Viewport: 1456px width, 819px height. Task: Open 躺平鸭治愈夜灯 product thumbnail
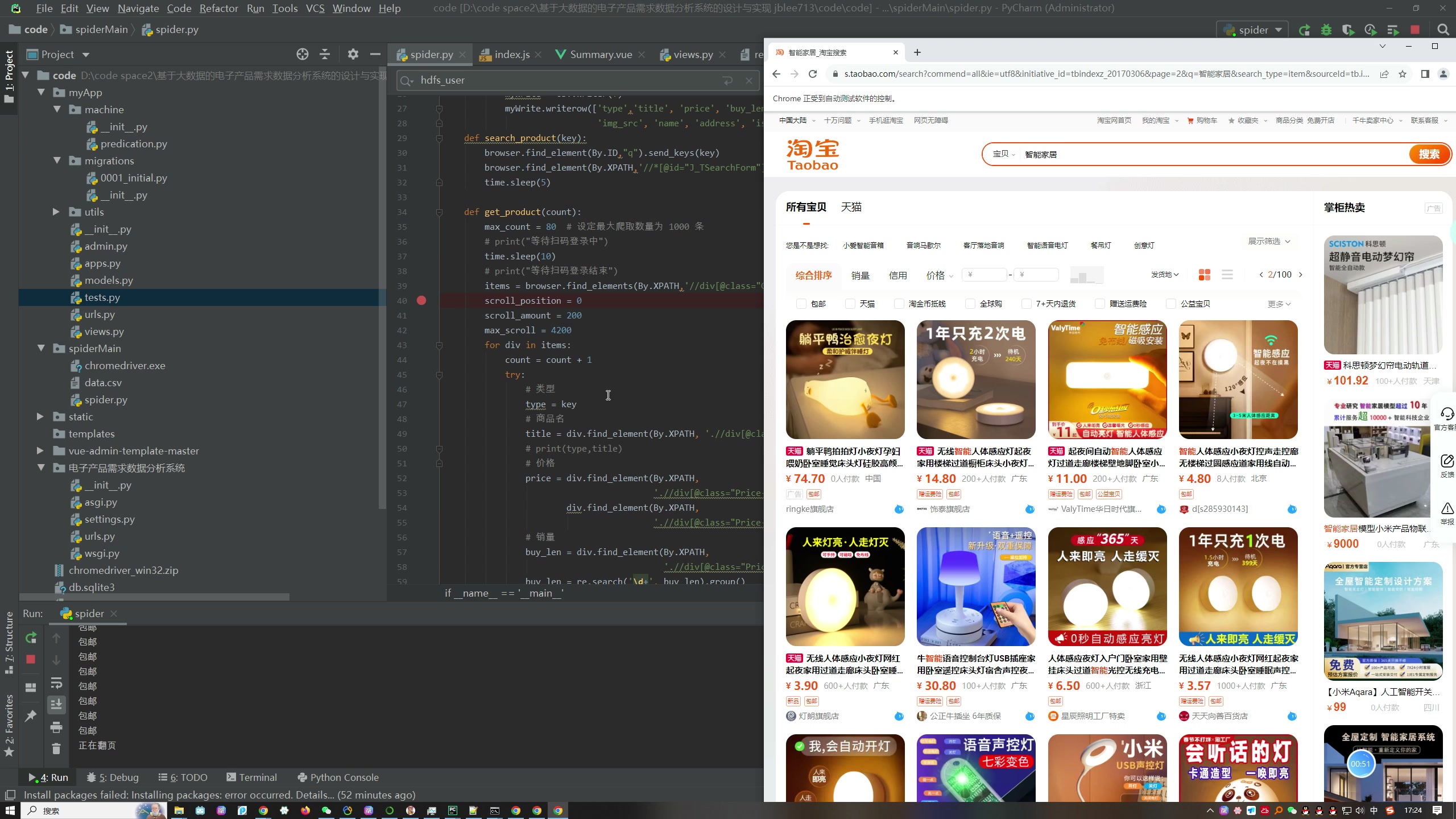(x=845, y=379)
